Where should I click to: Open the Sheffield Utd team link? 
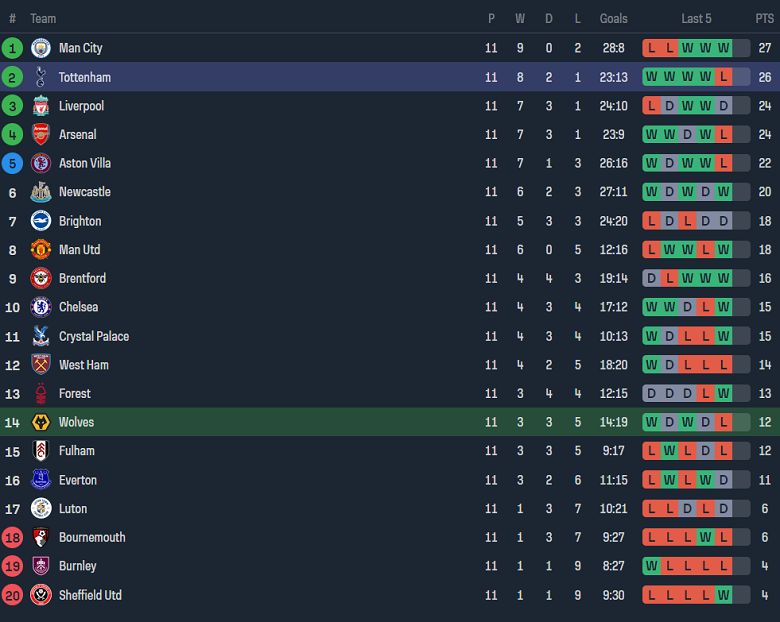point(90,595)
